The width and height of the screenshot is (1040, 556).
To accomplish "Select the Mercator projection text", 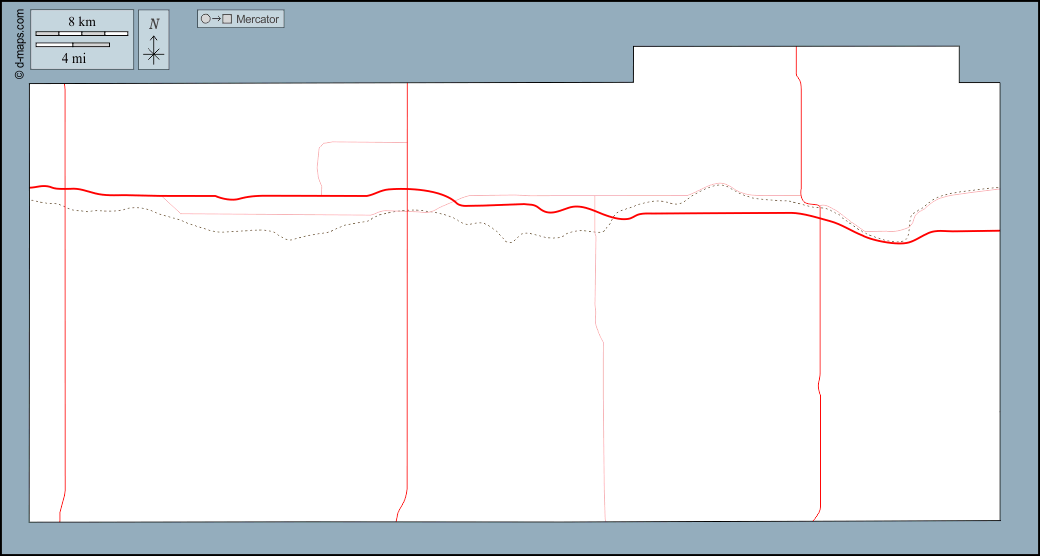I will click(257, 19).
